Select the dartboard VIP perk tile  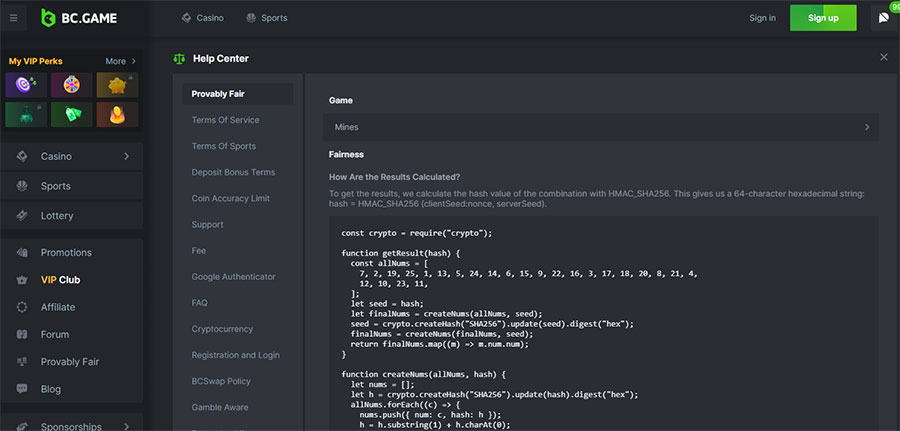tap(26, 85)
